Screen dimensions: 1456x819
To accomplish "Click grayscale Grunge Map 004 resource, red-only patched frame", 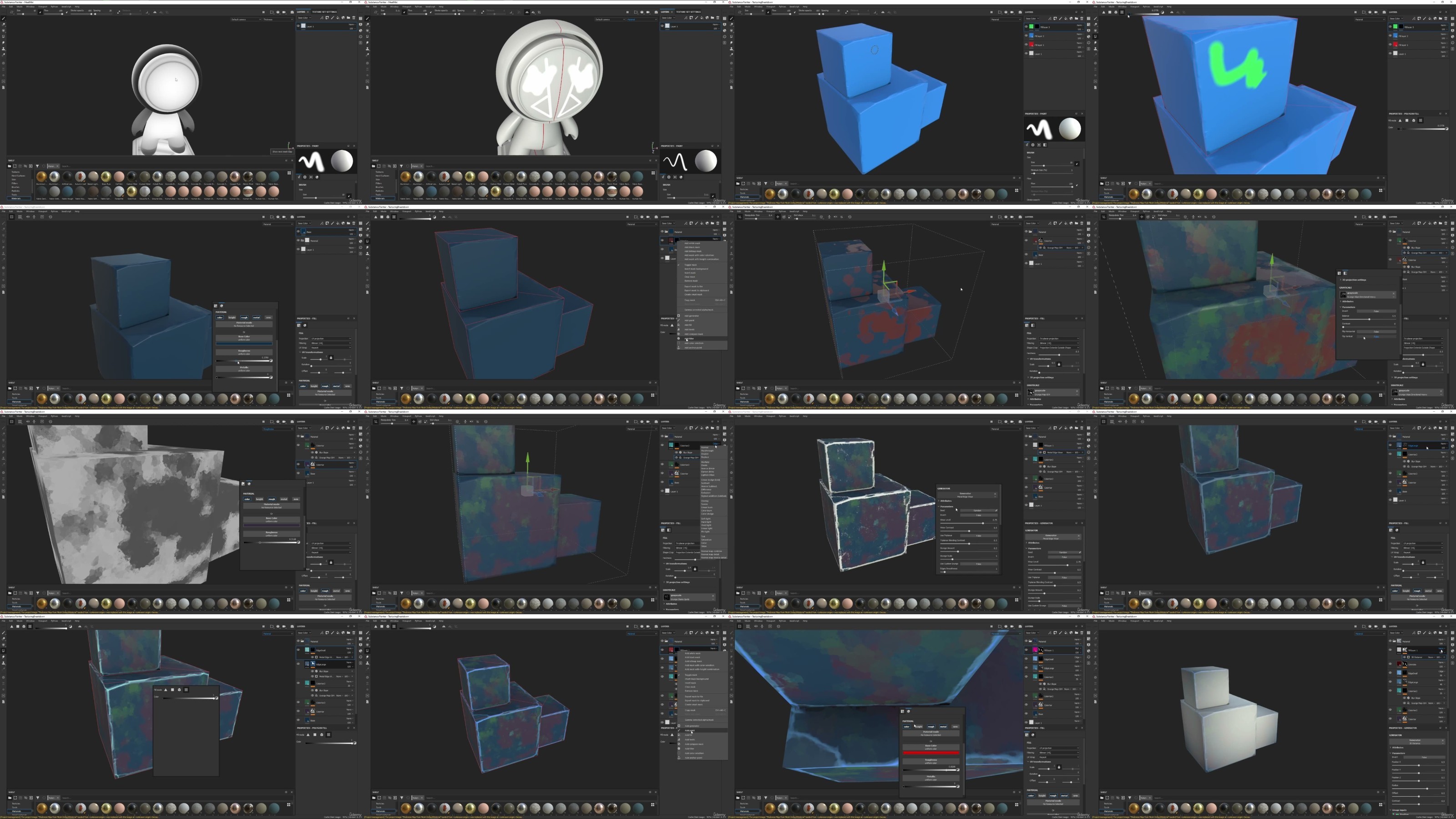I will pos(1054,393).
